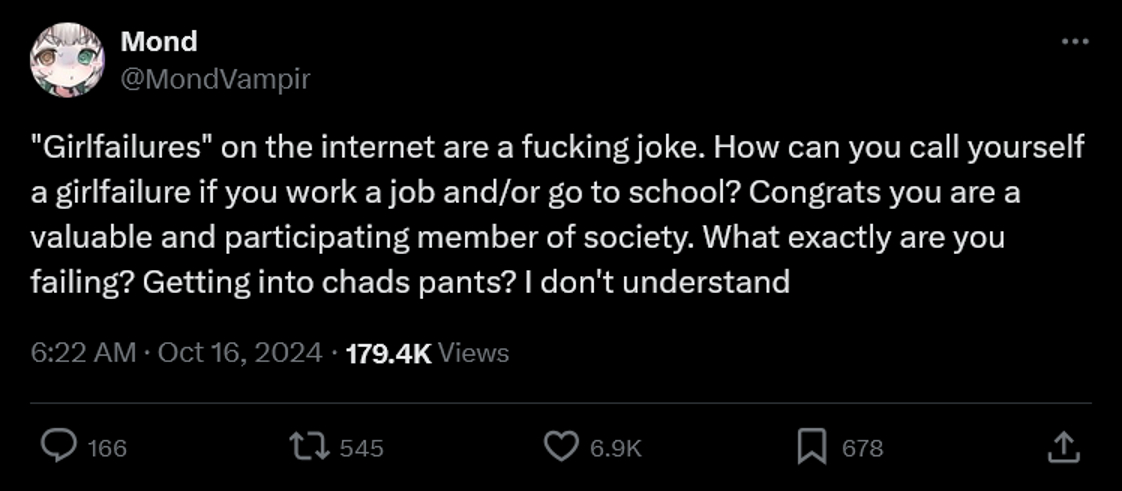Click the 6:22 AM timestamp
Image resolution: width=1122 pixels, height=491 pixels.
tap(83, 353)
